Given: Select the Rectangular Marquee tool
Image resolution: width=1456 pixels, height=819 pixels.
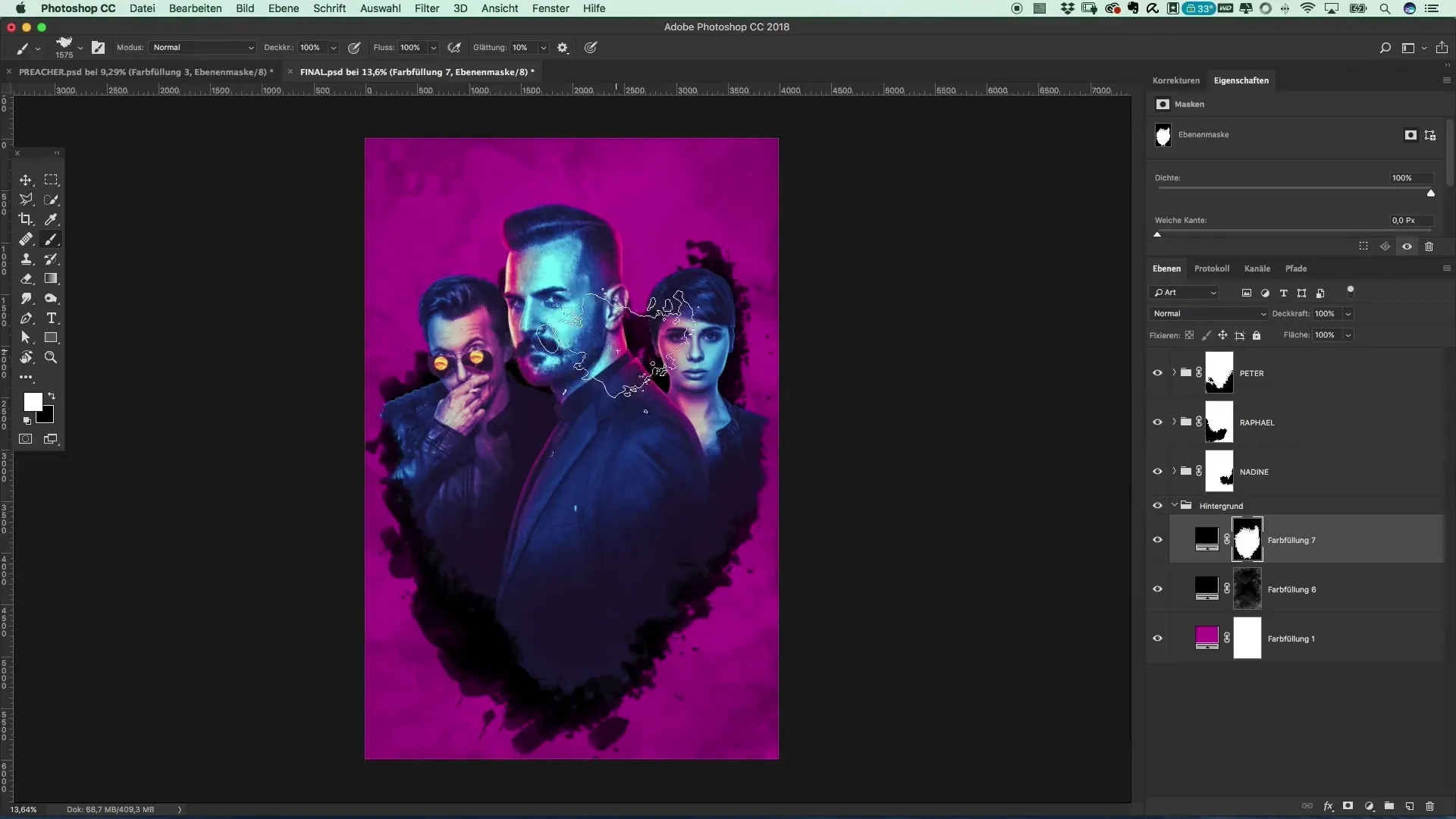Looking at the screenshot, I should (x=51, y=180).
